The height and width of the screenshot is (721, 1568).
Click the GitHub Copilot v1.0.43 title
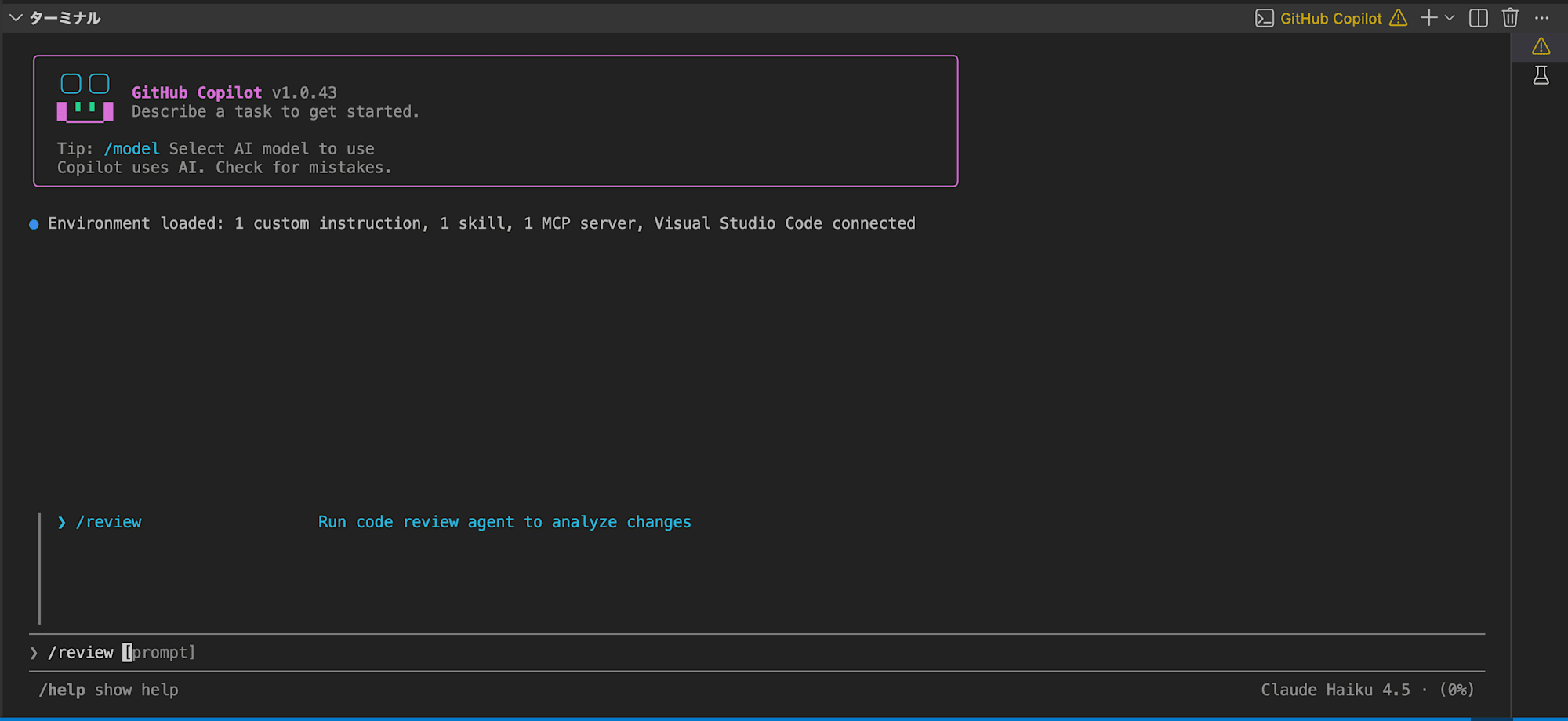point(234,92)
